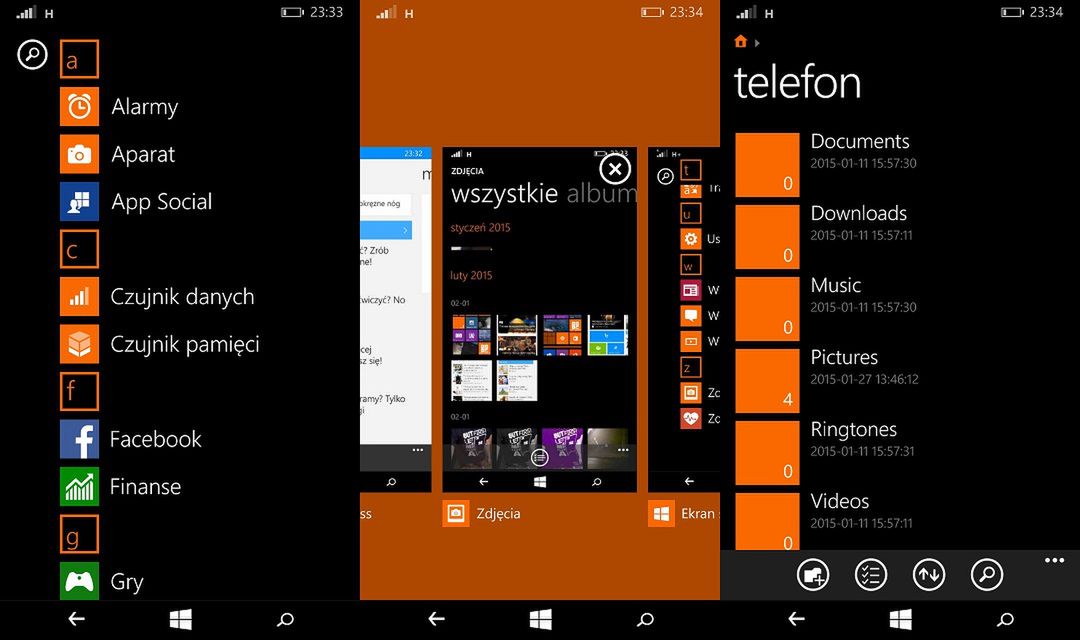Tap the search circle atop the app list
Image resolution: width=1080 pixels, height=640 pixels.
point(31,55)
